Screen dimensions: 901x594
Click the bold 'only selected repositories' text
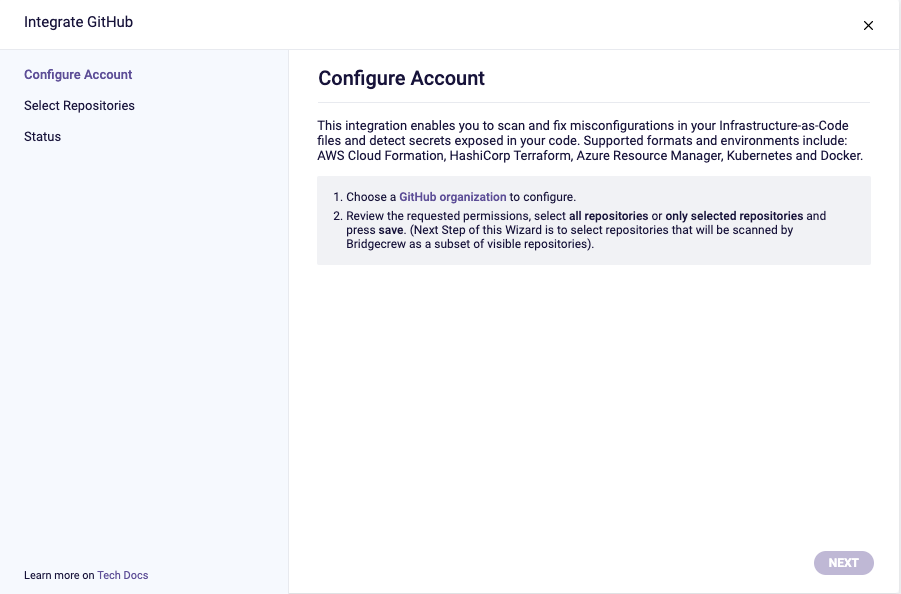click(734, 216)
